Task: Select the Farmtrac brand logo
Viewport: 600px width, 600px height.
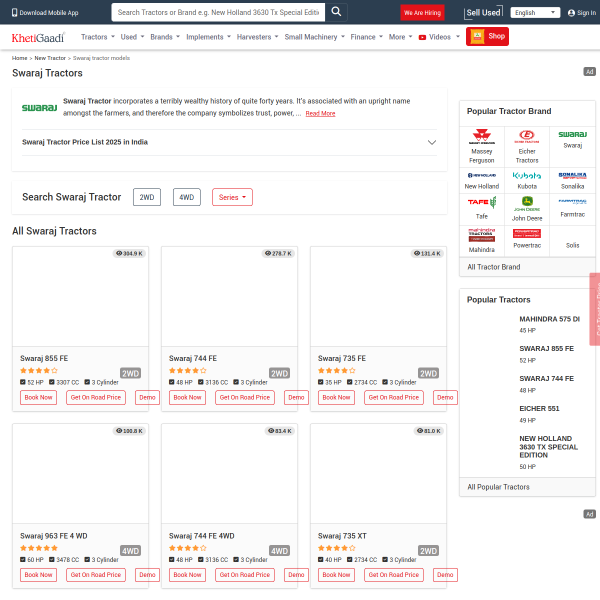Action: coord(572,201)
